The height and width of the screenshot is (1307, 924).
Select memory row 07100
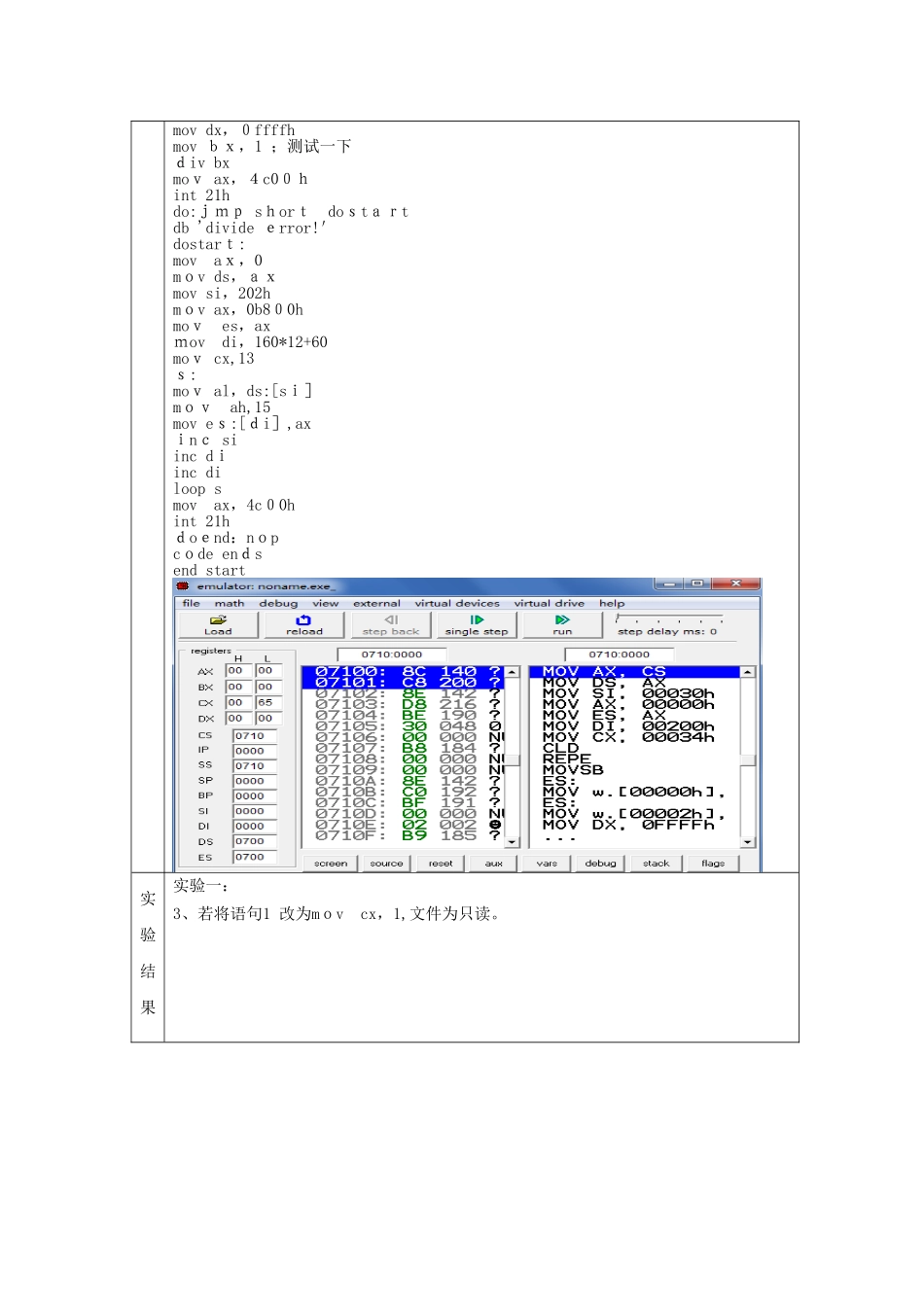point(403,672)
